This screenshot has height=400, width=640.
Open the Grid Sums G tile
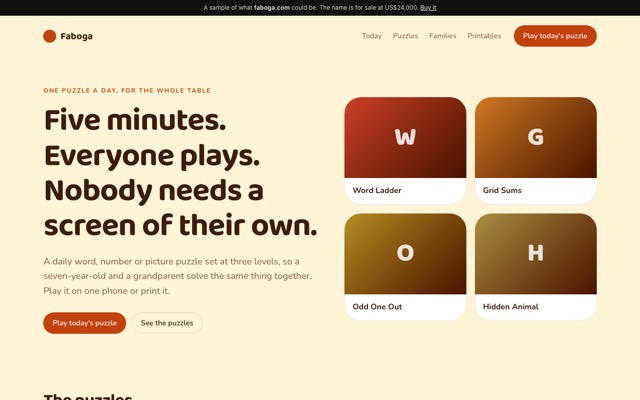click(536, 137)
